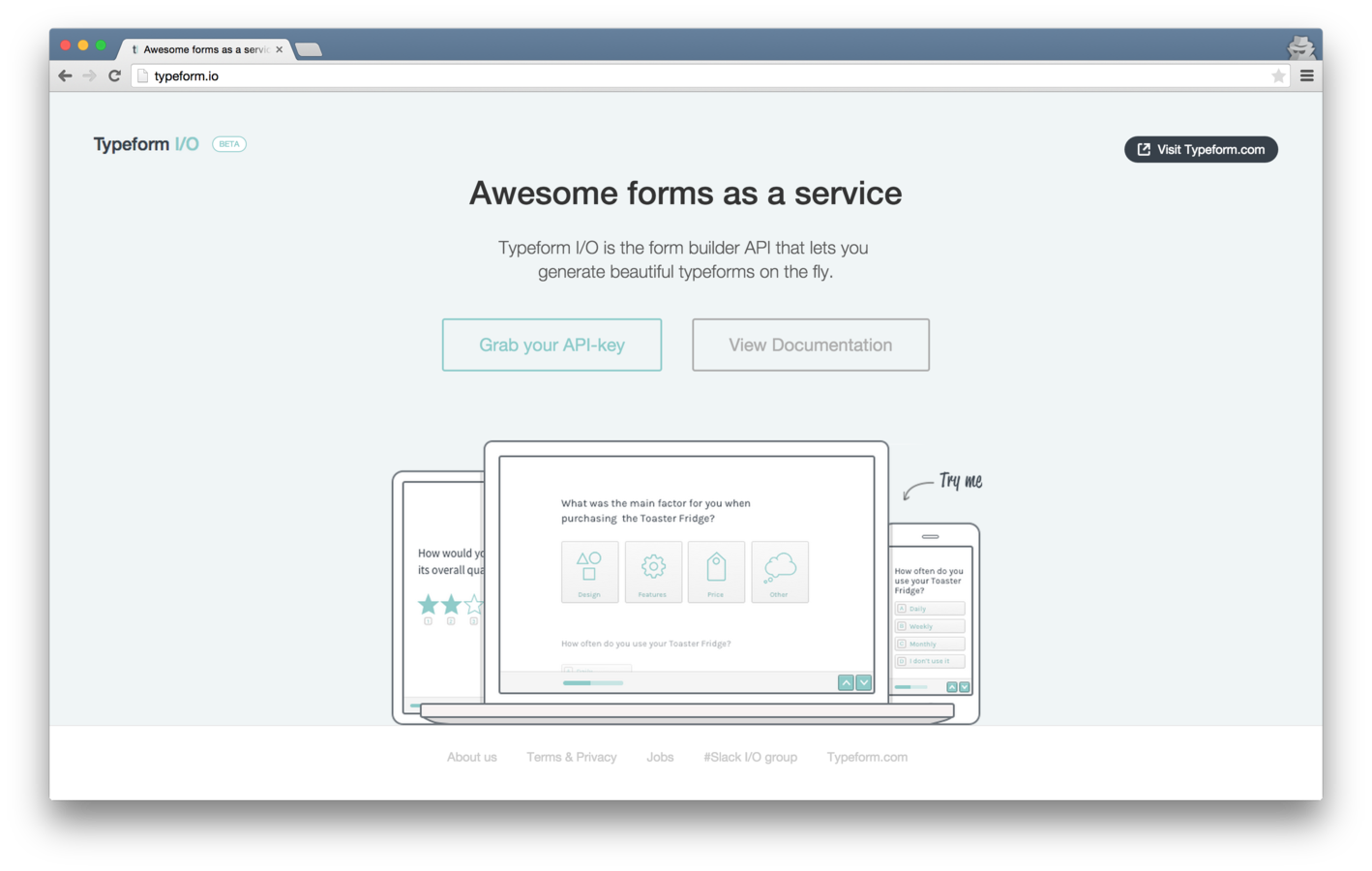Screen dimensions: 1372x871
Task: Click the down arrow in laptop form
Action: click(x=864, y=682)
